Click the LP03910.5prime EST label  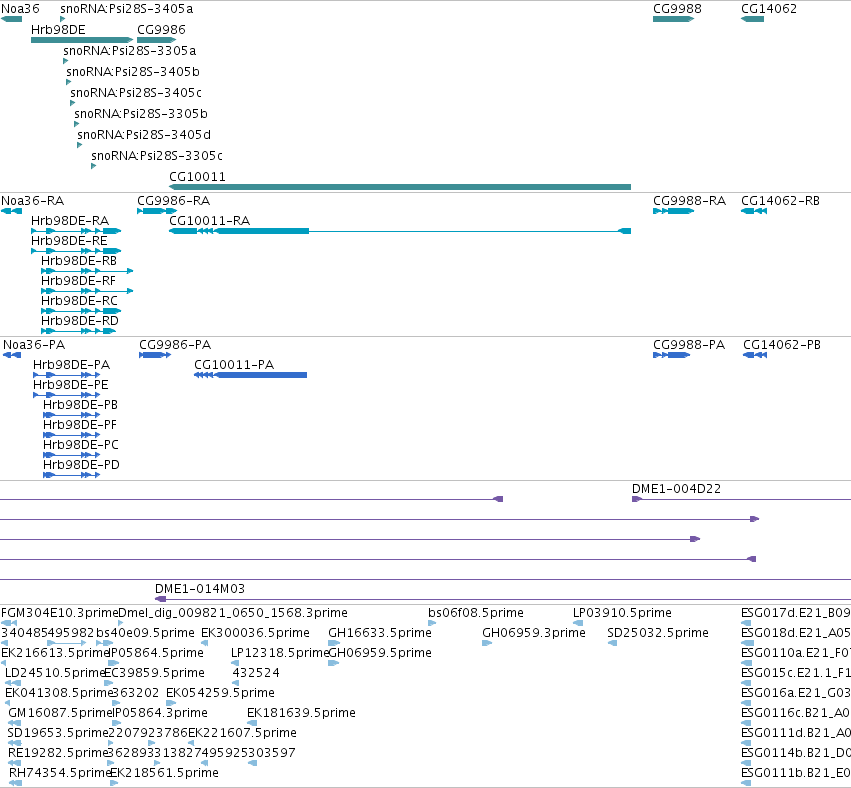coord(622,613)
